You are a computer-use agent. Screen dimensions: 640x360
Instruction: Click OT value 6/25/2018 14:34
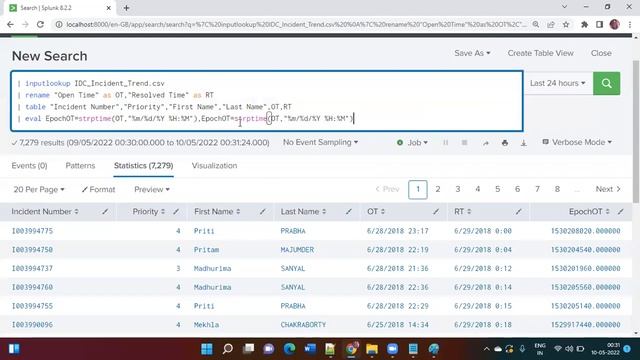pyautogui.click(x=398, y=325)
